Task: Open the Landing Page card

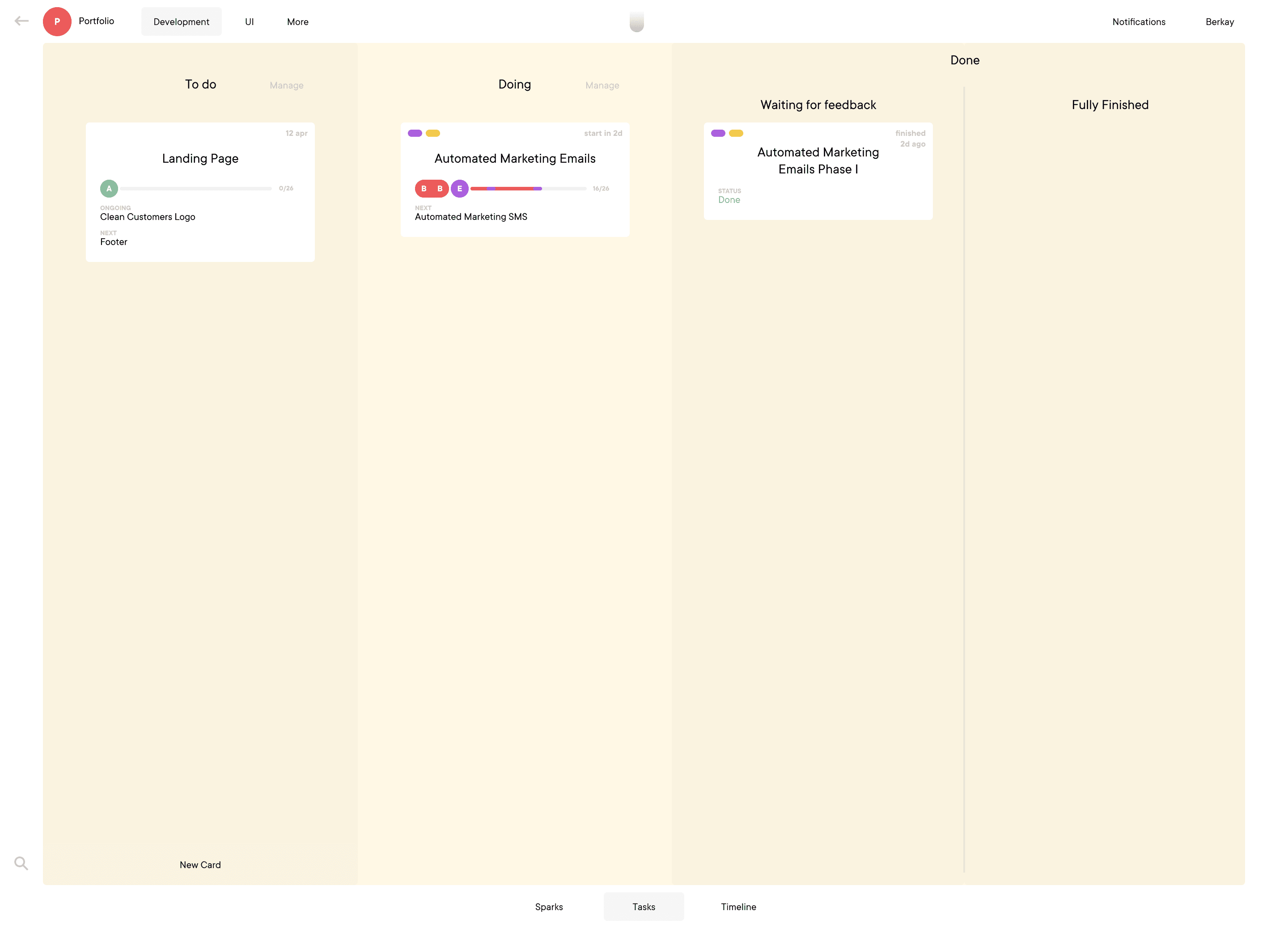Action: [200, 192]
